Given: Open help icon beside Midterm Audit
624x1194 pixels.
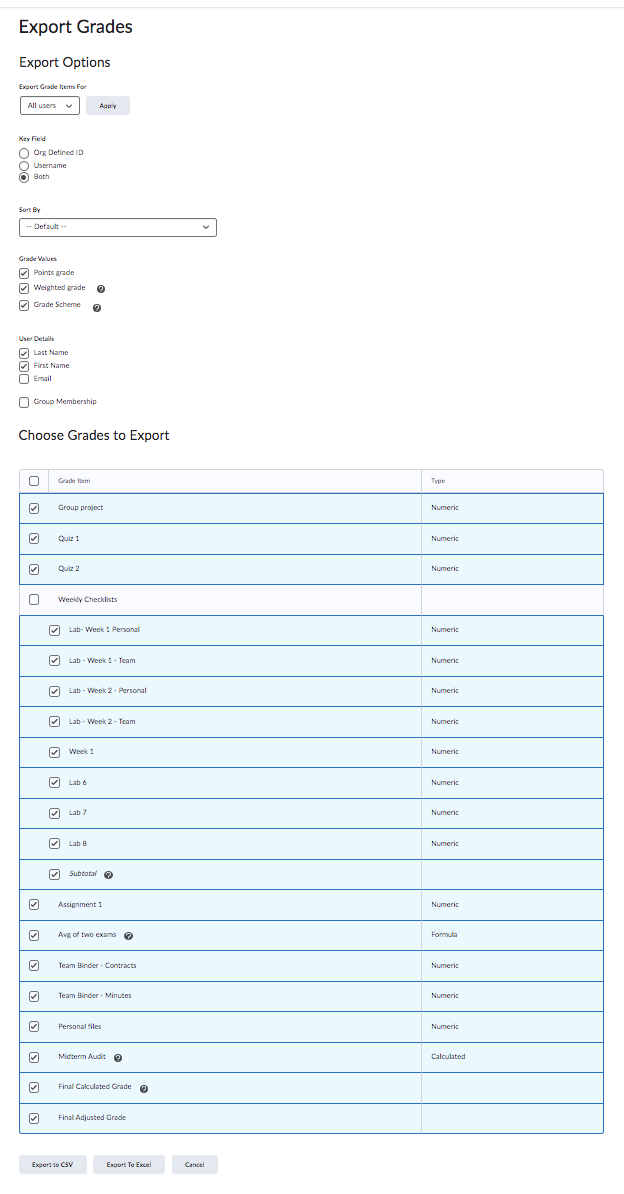Looking at the screenshot, I should 118,1058.
